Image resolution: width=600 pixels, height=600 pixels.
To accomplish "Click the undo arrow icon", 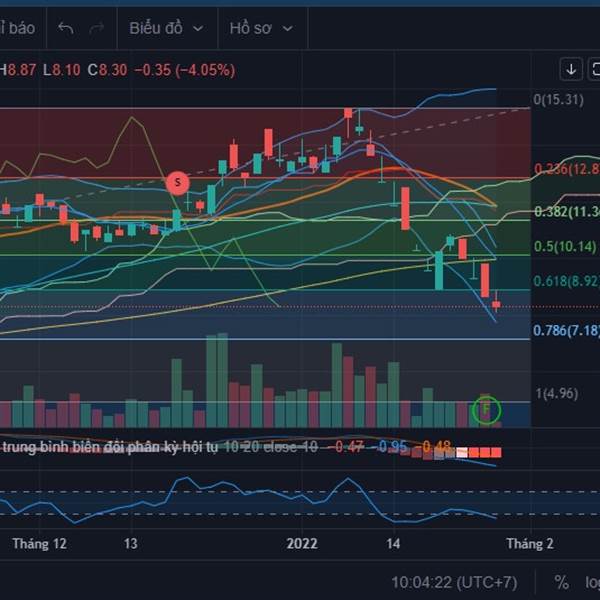I will pos(65,28).
